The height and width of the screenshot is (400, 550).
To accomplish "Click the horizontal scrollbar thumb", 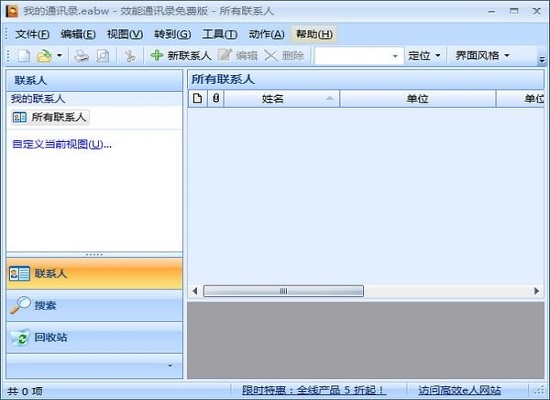I will coord(283,291).
